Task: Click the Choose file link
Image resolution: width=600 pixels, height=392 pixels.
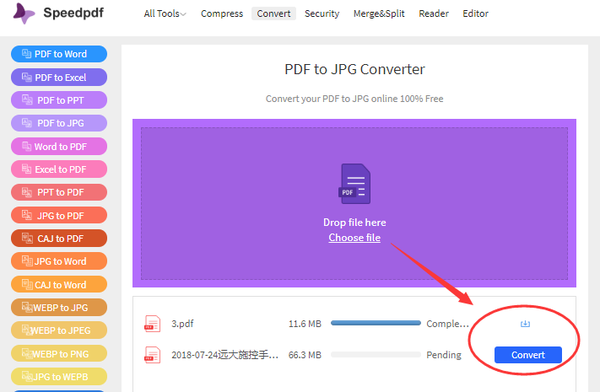Action: point(354,238)
